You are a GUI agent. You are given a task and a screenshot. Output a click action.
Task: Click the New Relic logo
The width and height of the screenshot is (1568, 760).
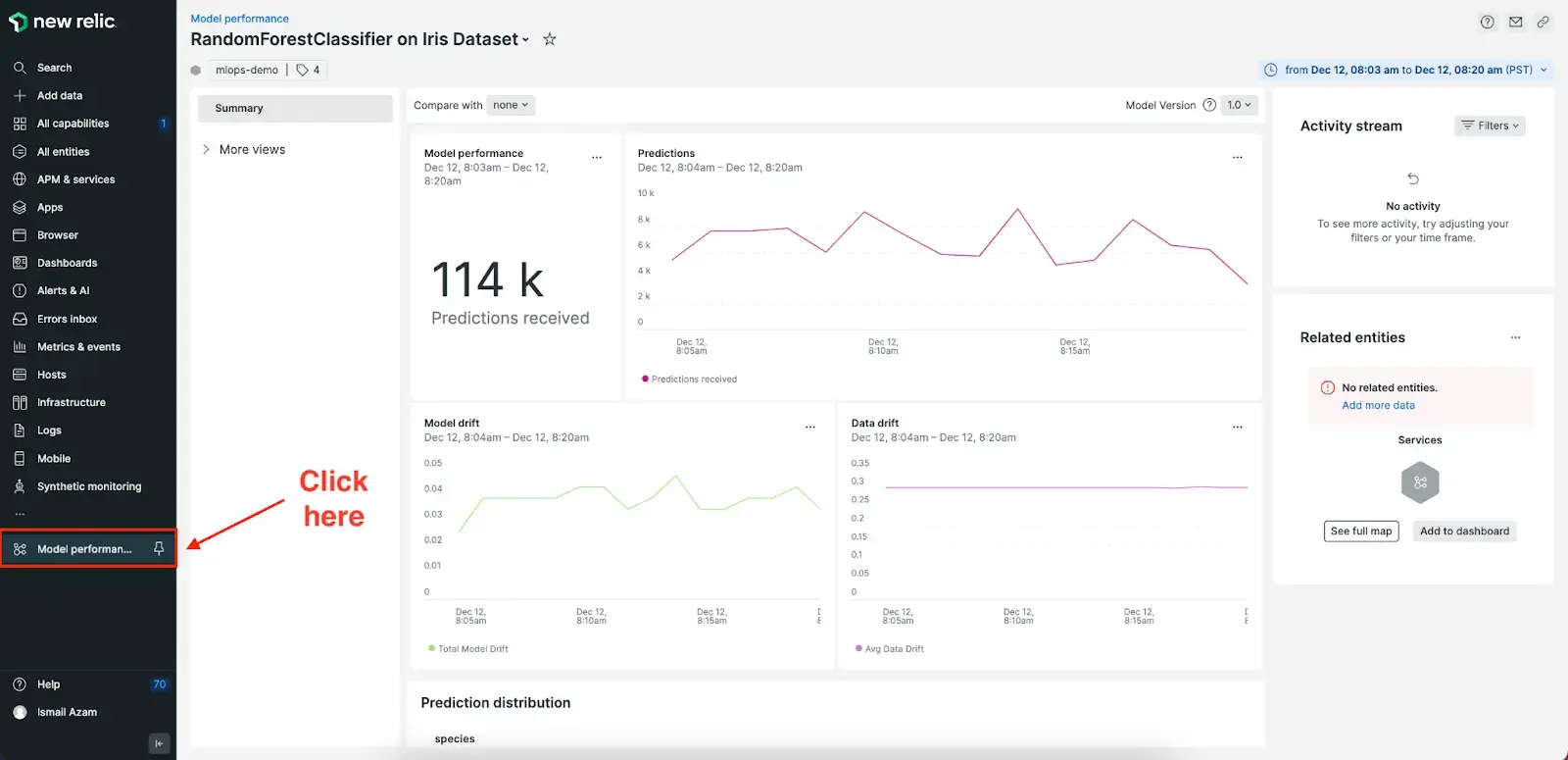point(62,22)
